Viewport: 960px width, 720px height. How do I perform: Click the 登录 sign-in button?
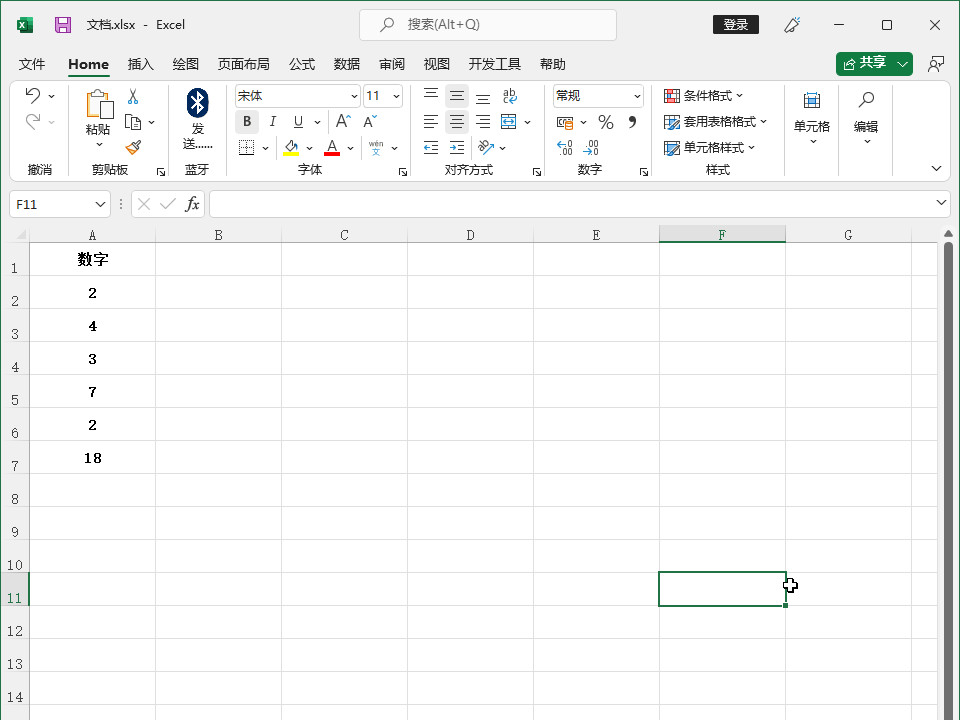pyautogui.click(x=736, y=24)
